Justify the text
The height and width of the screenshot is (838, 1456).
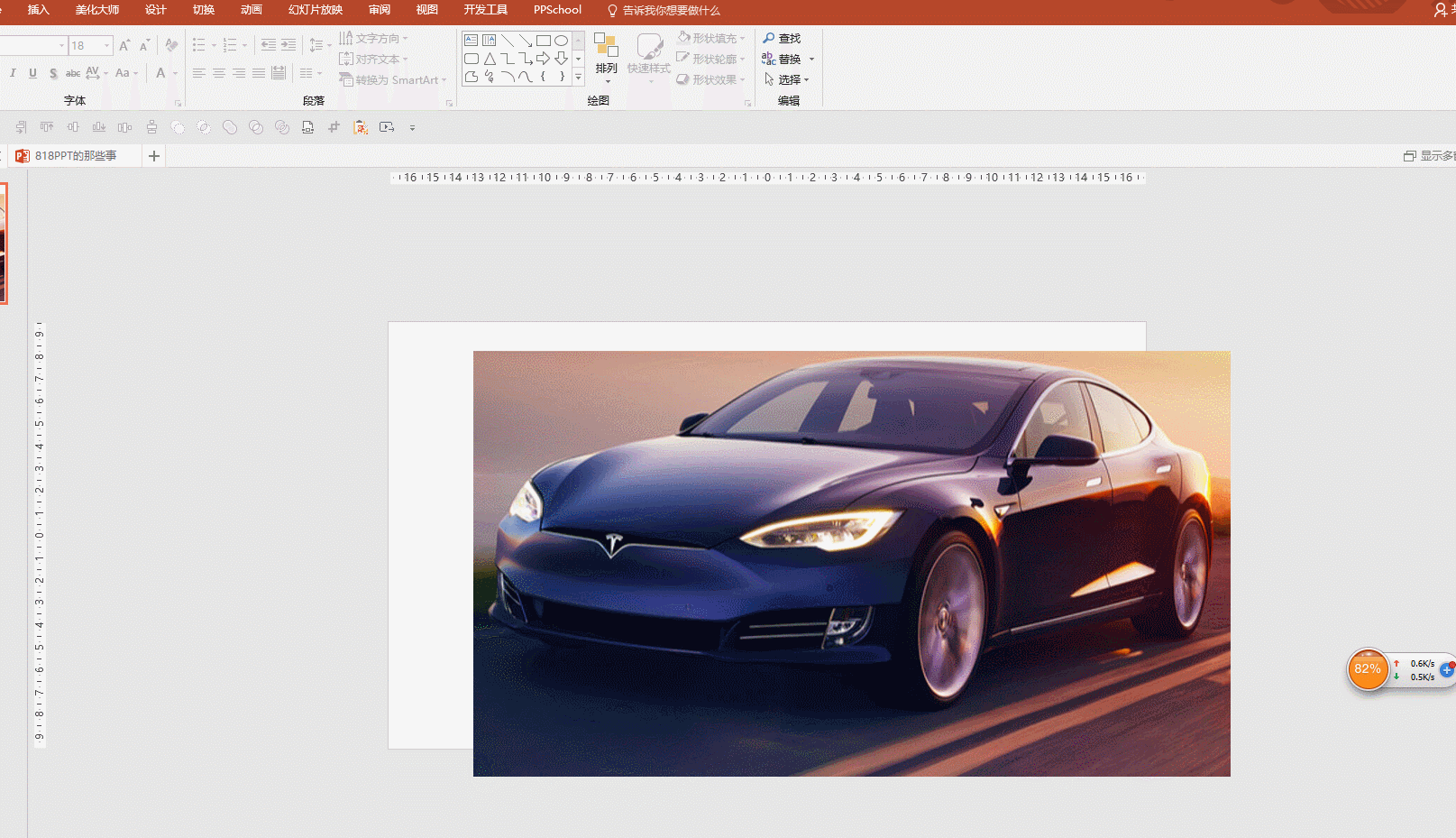[259, 73]
